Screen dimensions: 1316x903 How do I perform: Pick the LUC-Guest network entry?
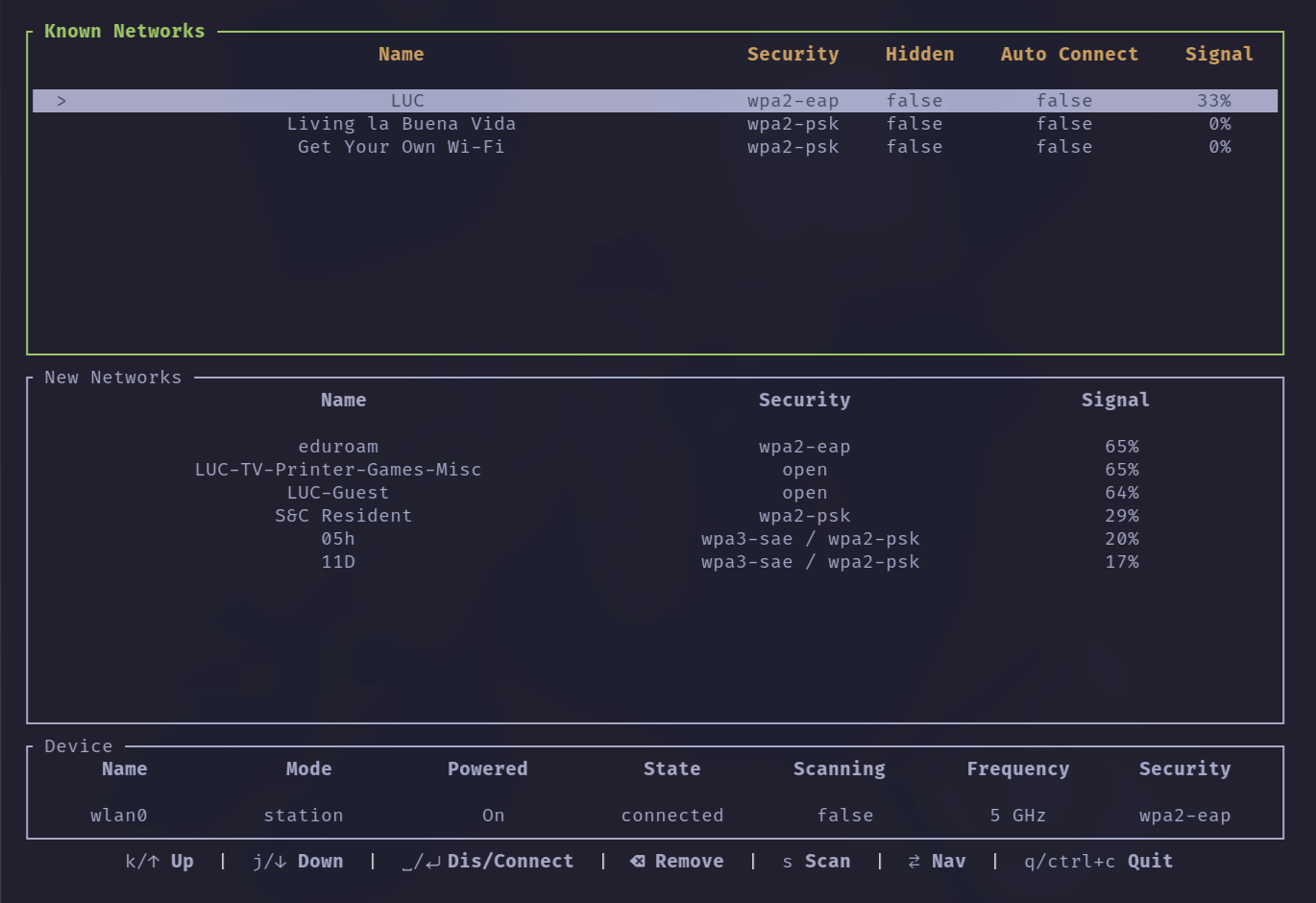click(338, 493)
